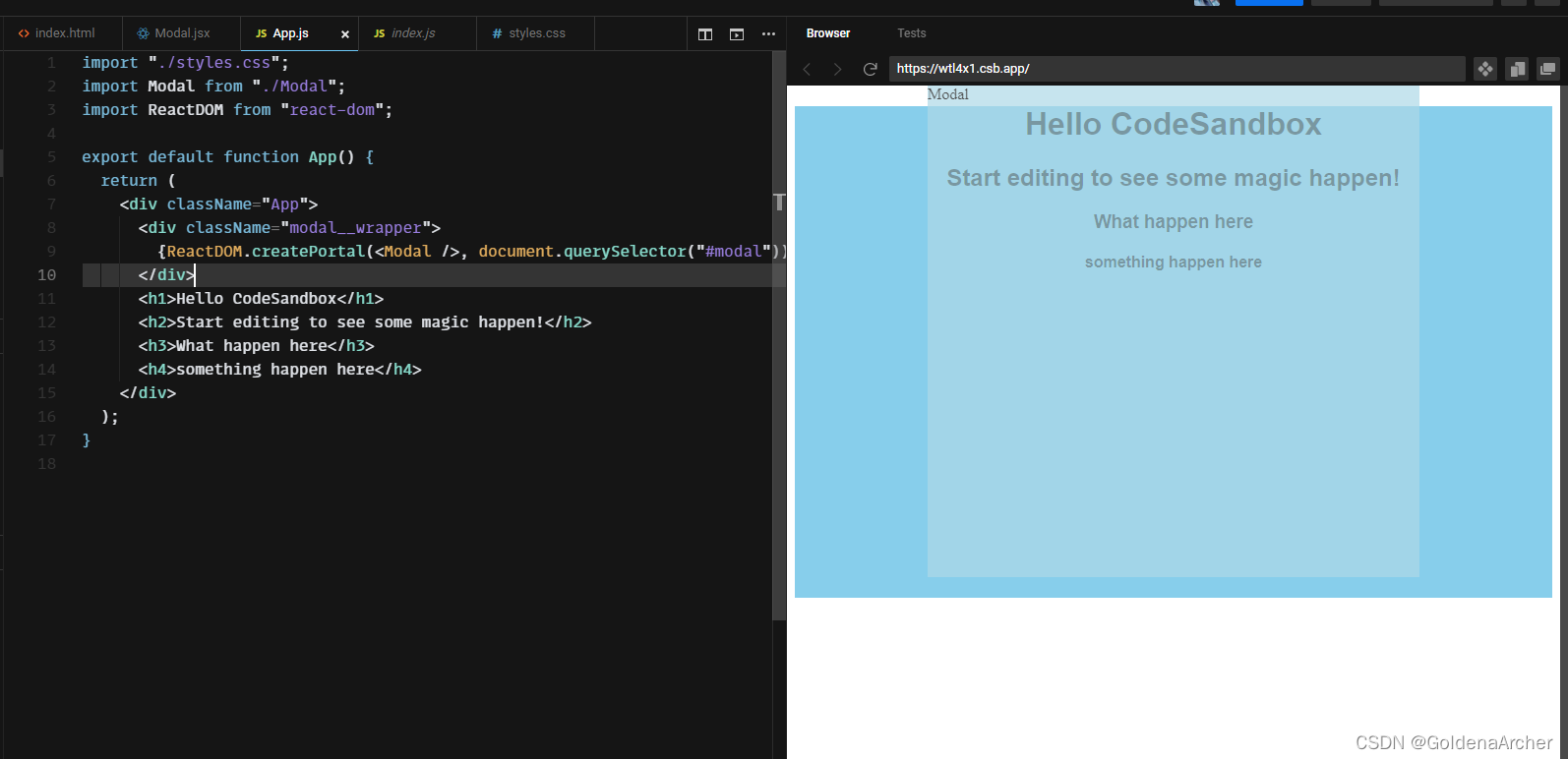Open preview in a new window

click(1548, 69)
